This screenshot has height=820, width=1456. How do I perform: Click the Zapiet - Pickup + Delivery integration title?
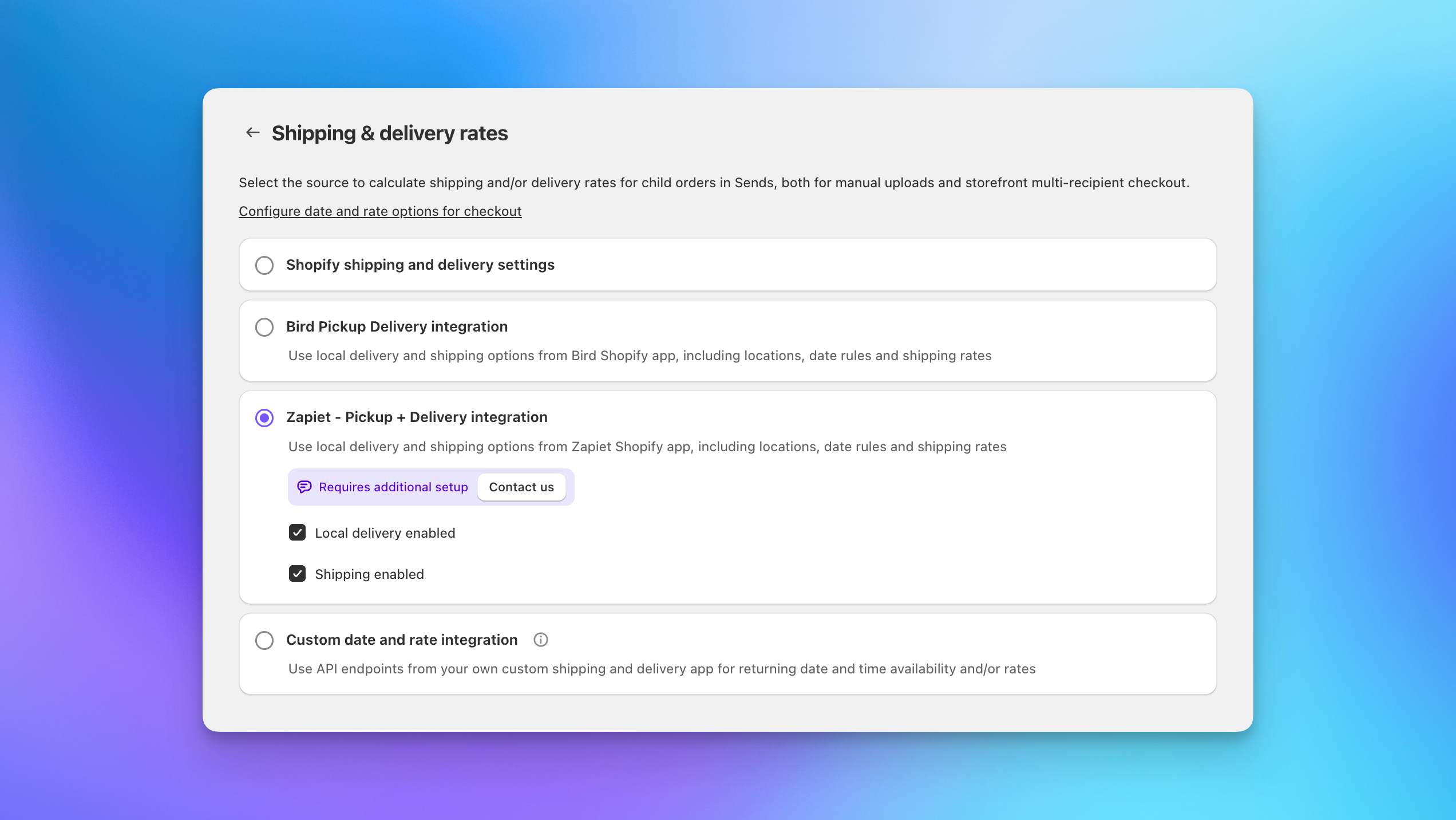point(417,417)
